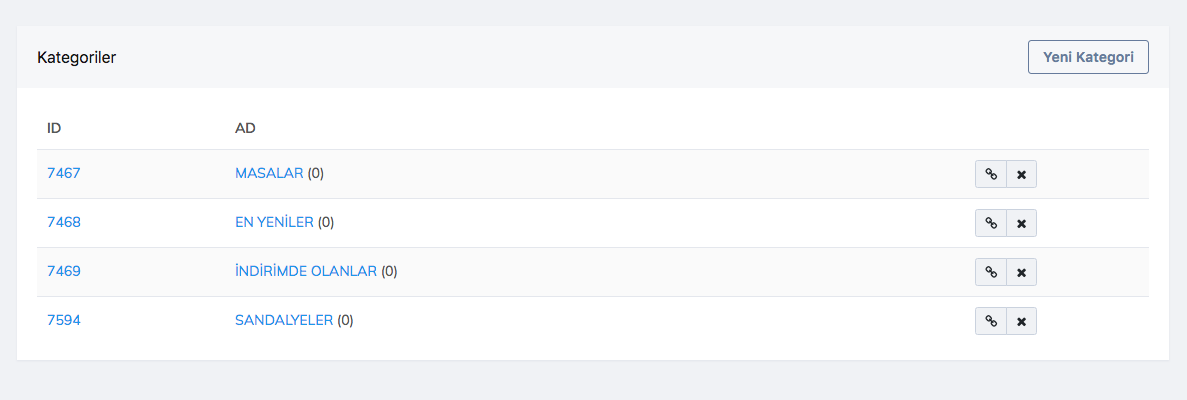
Task: Click the Kategoriler panel title
Action: point(77,57)
